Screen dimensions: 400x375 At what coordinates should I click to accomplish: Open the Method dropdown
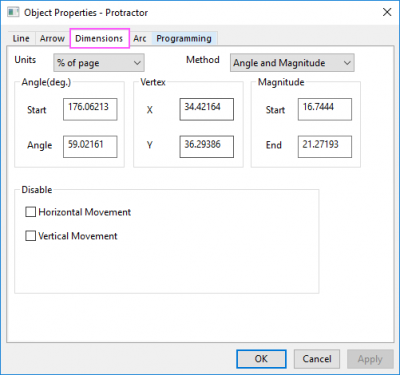click(292, 63)
